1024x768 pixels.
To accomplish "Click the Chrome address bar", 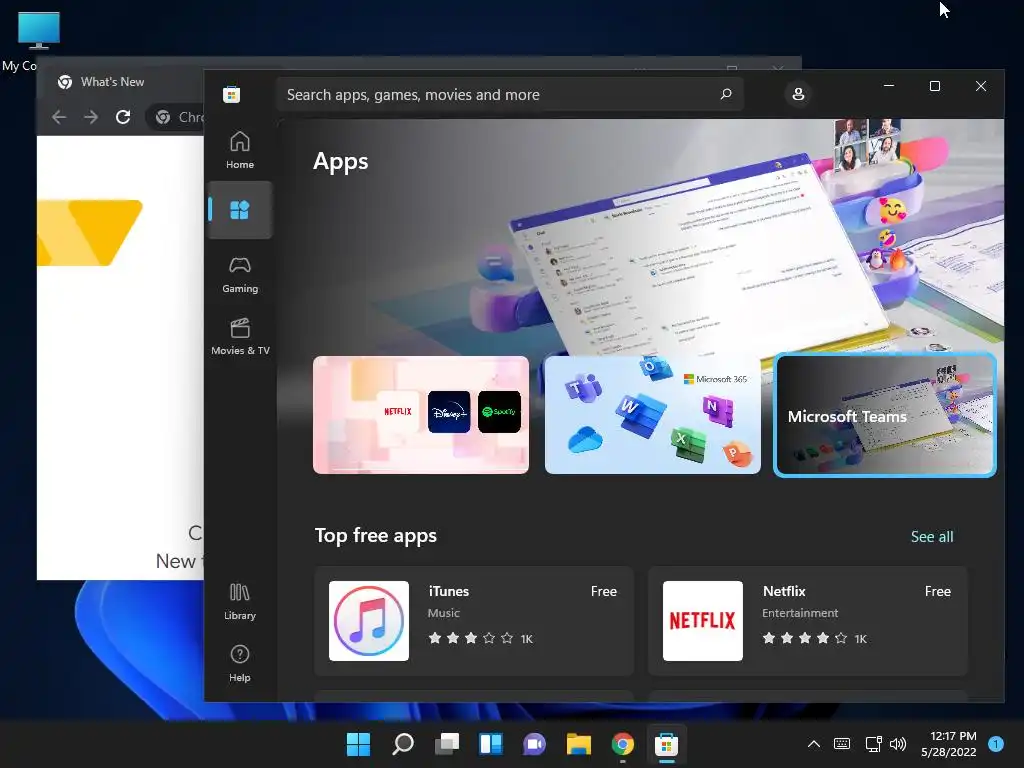I will tap(176, 117).
